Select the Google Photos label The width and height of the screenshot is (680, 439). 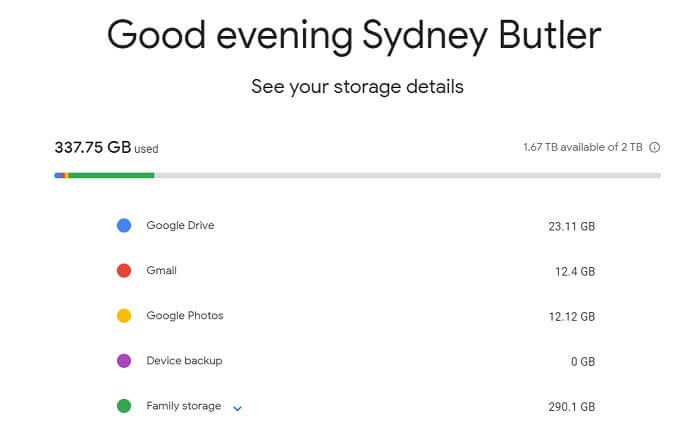pyautogui.click(x=184, y=316)
